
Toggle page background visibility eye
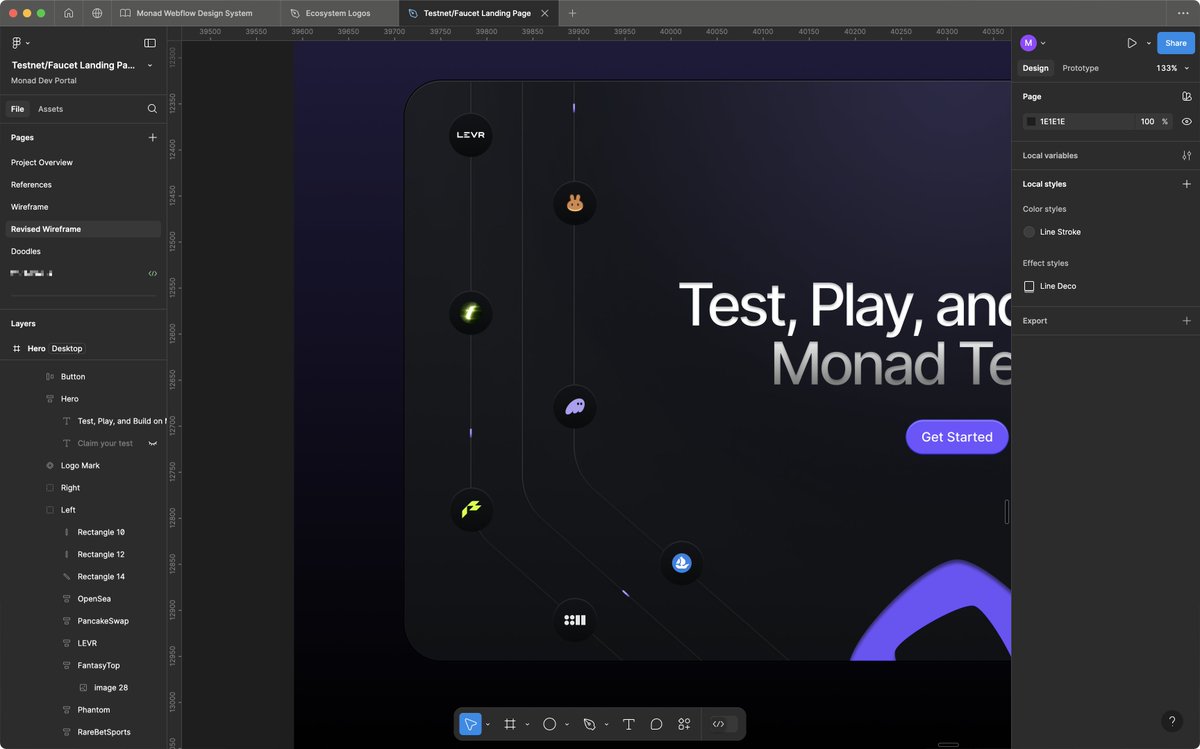pos(1186,121)
